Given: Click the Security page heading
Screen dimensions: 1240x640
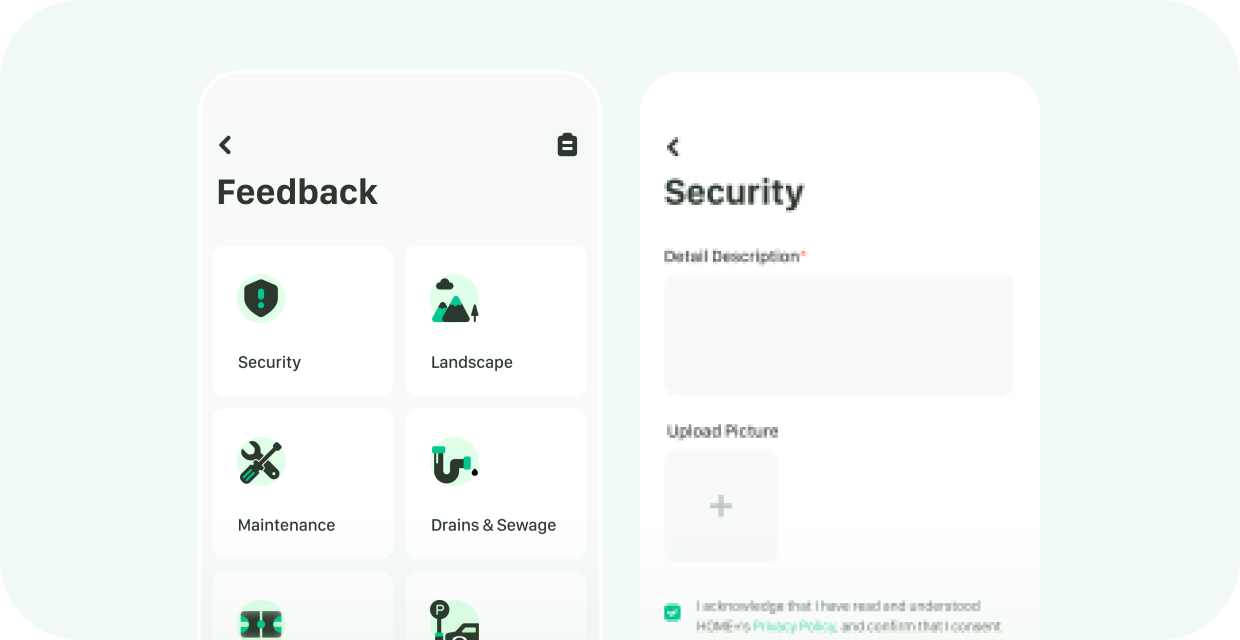Looking at the screenshot, I should 734,192.
